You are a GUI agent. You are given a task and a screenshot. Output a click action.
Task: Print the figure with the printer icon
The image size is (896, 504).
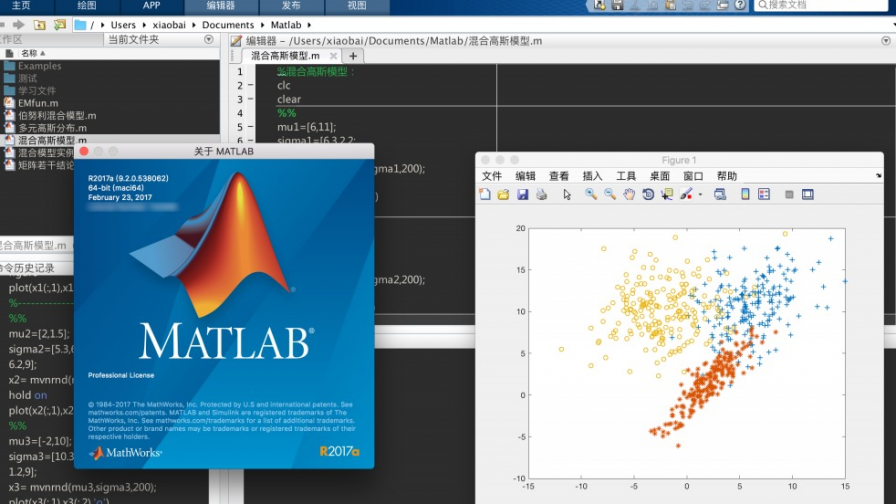pyautogui.click(x=541, y=194)
